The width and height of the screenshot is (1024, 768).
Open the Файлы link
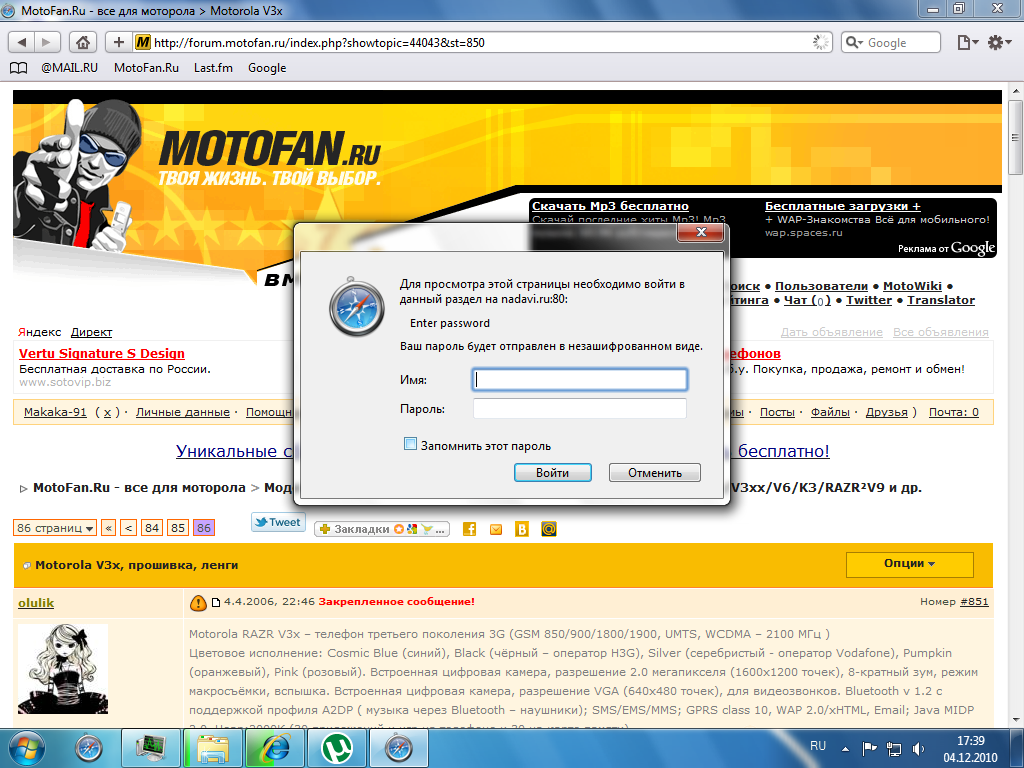(x=830, y=412)
